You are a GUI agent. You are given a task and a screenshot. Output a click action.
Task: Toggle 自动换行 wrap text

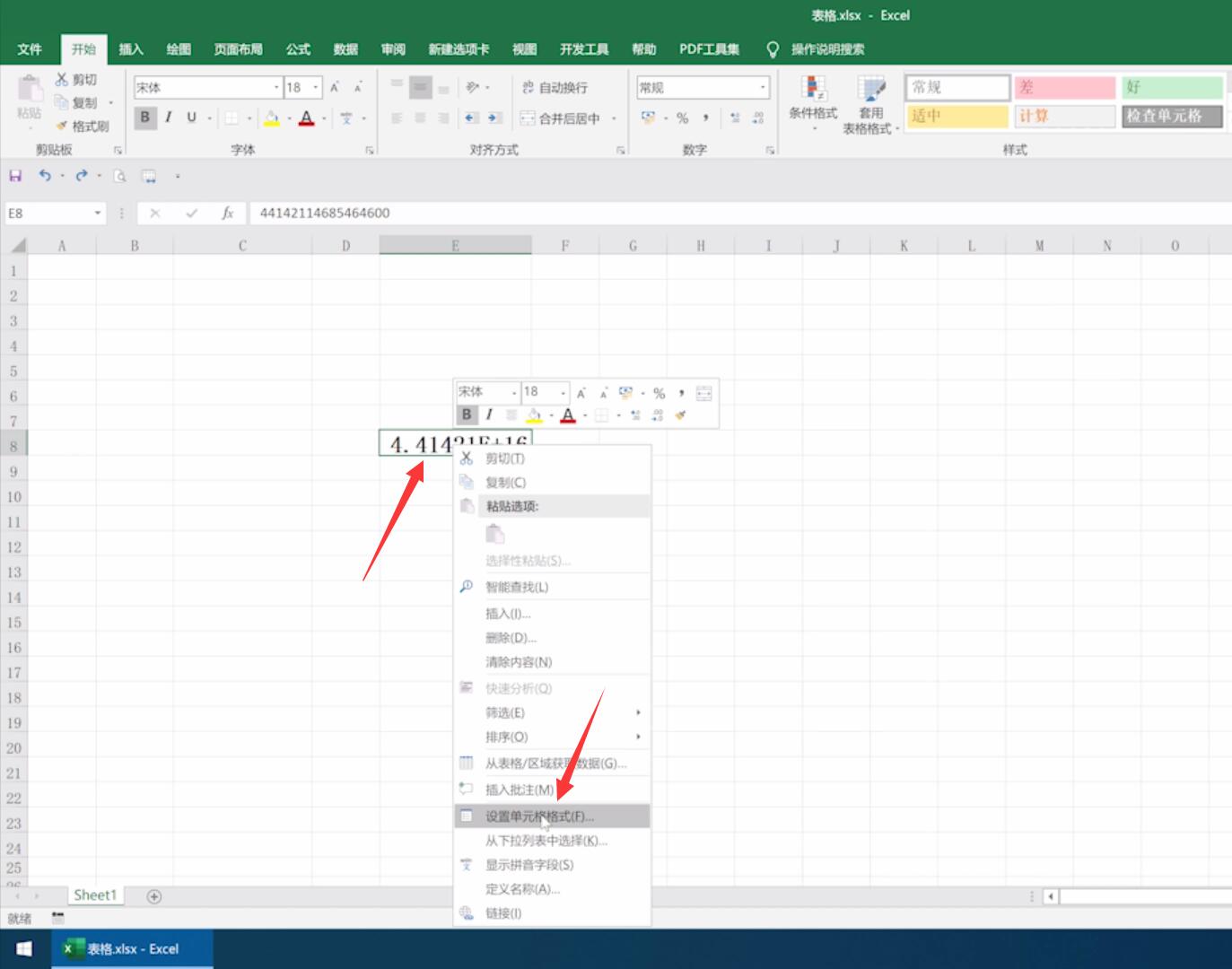pyautogui.click(x=555, y=87)
